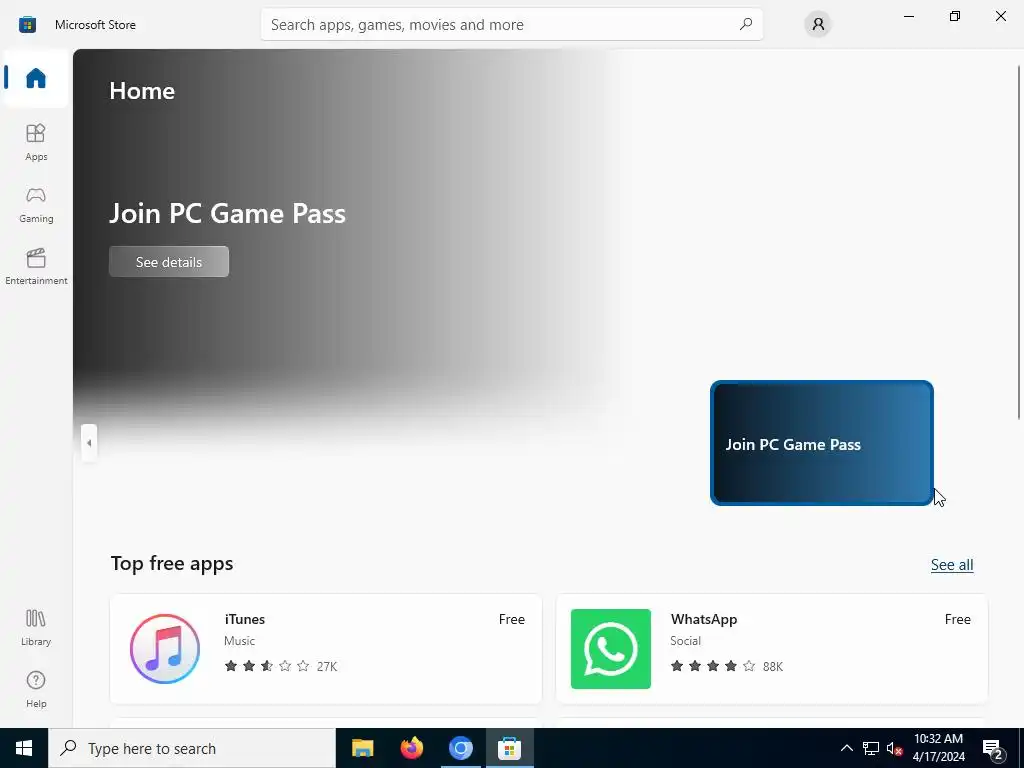Launch Chrome from the taskbar
This screenshot has width=1024, height=768.
coord(460,748)
